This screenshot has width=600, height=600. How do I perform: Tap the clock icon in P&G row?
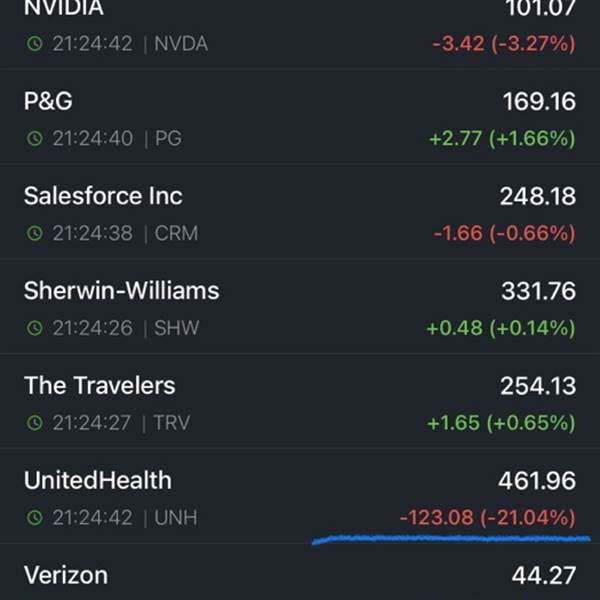pos(35,139)
